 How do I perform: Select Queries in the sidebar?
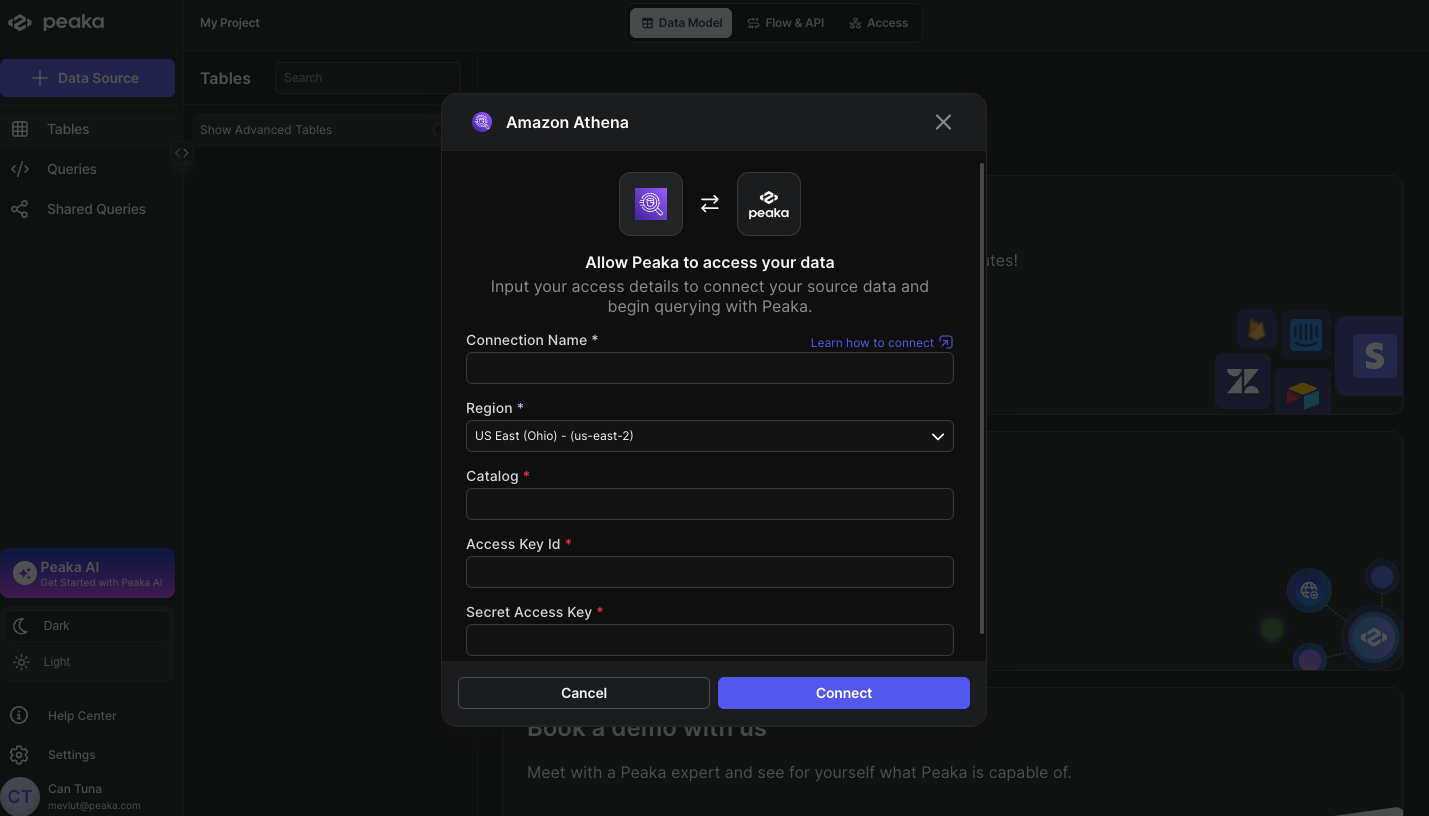[x=72, y=169]
